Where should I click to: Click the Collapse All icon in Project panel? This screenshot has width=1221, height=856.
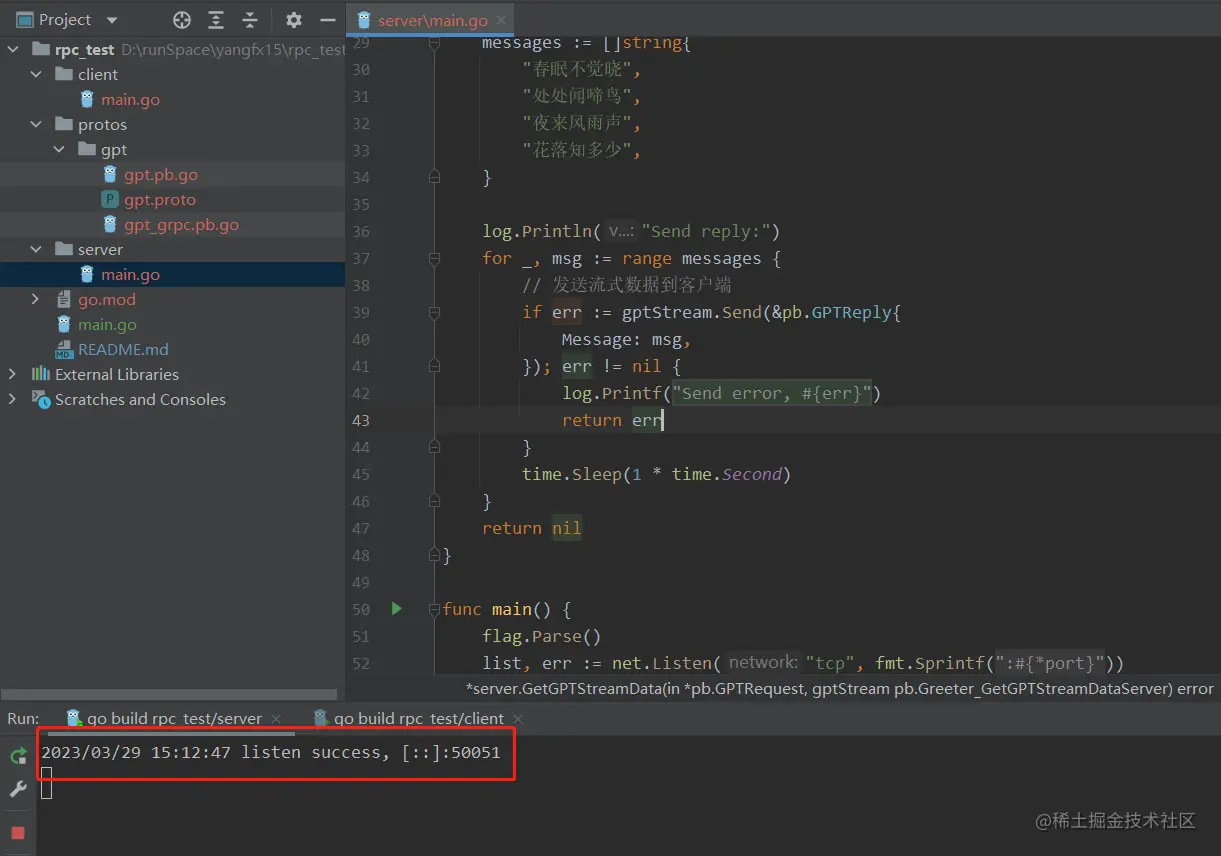[x=250, y=20]
